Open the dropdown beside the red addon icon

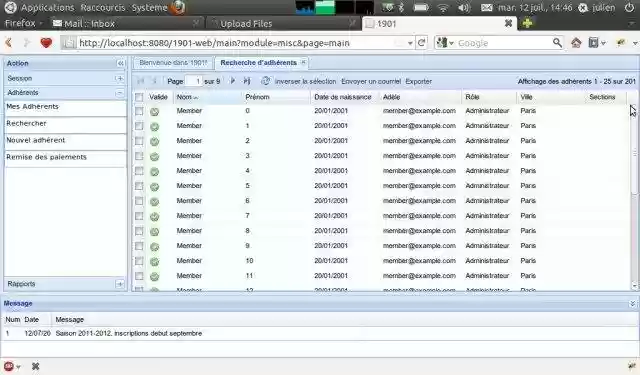[x=18, y=366]
